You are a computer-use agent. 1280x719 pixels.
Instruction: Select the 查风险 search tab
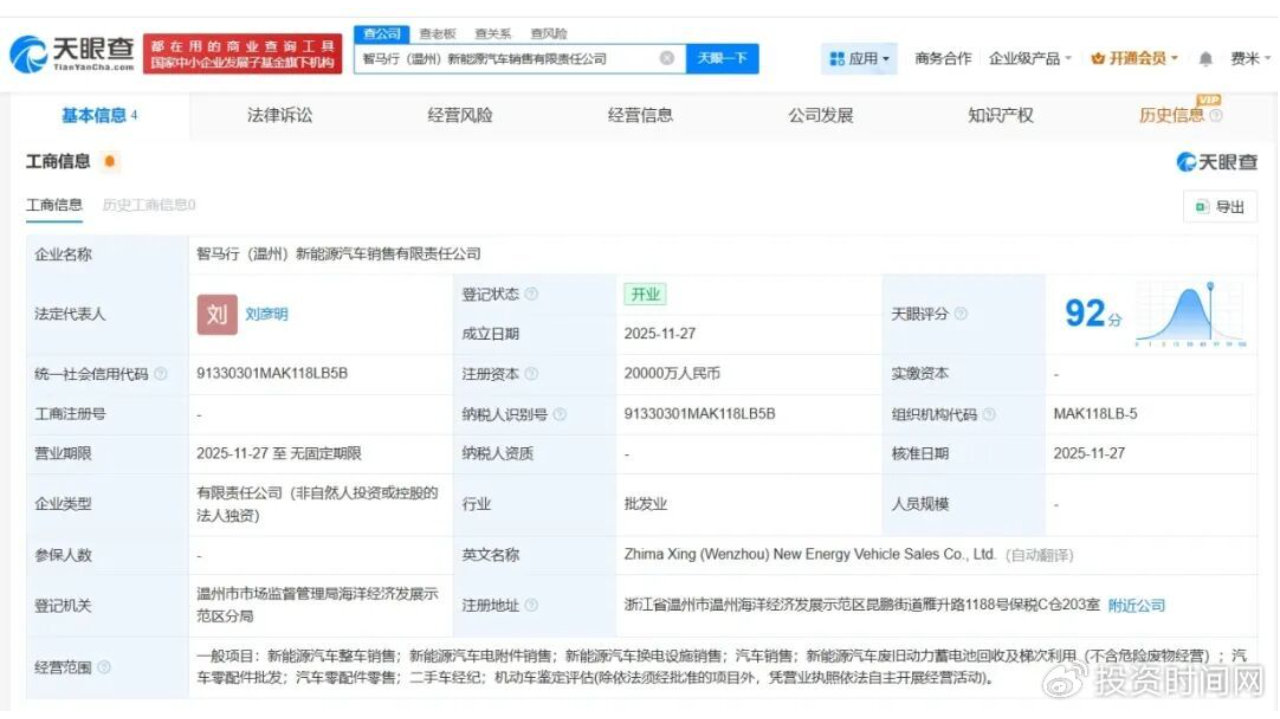pyautogui.click(x=548, y=34)
